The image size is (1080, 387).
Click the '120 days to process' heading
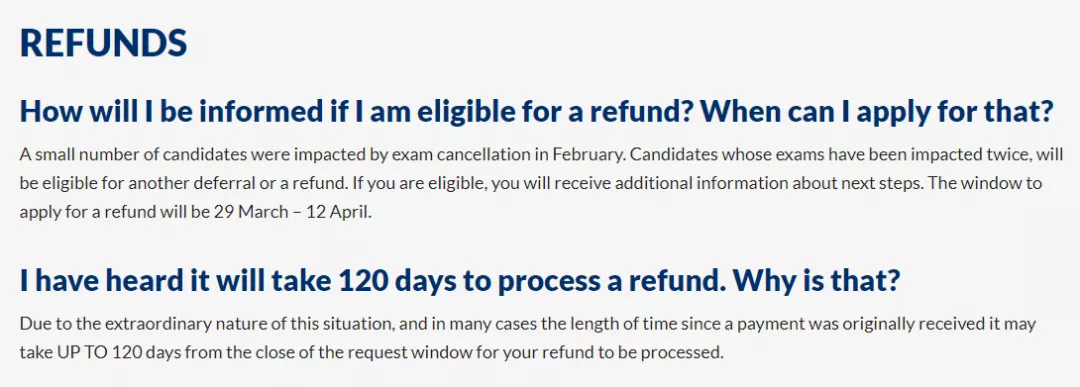(x=459, y=280)
